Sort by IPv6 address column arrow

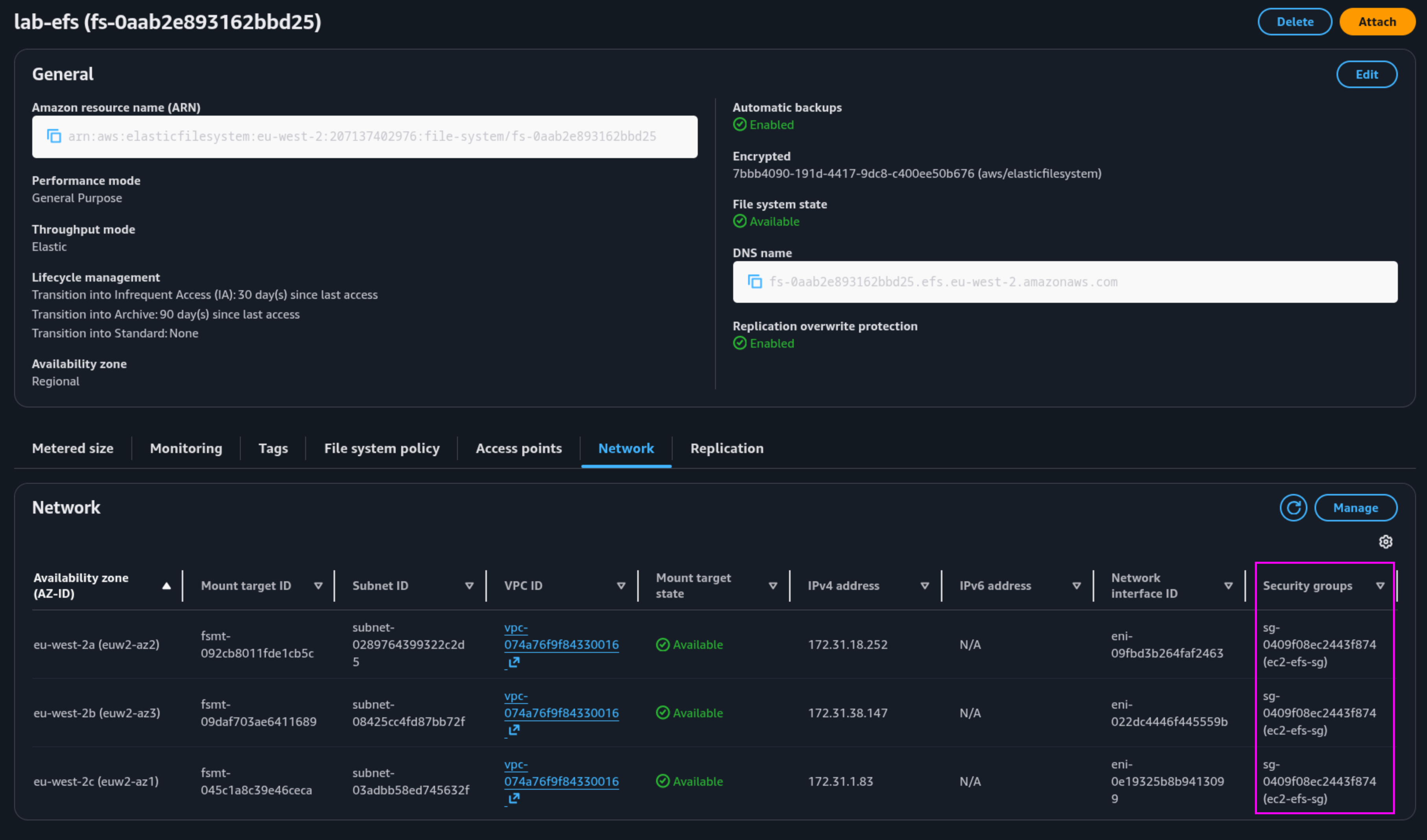point(1077,586)
